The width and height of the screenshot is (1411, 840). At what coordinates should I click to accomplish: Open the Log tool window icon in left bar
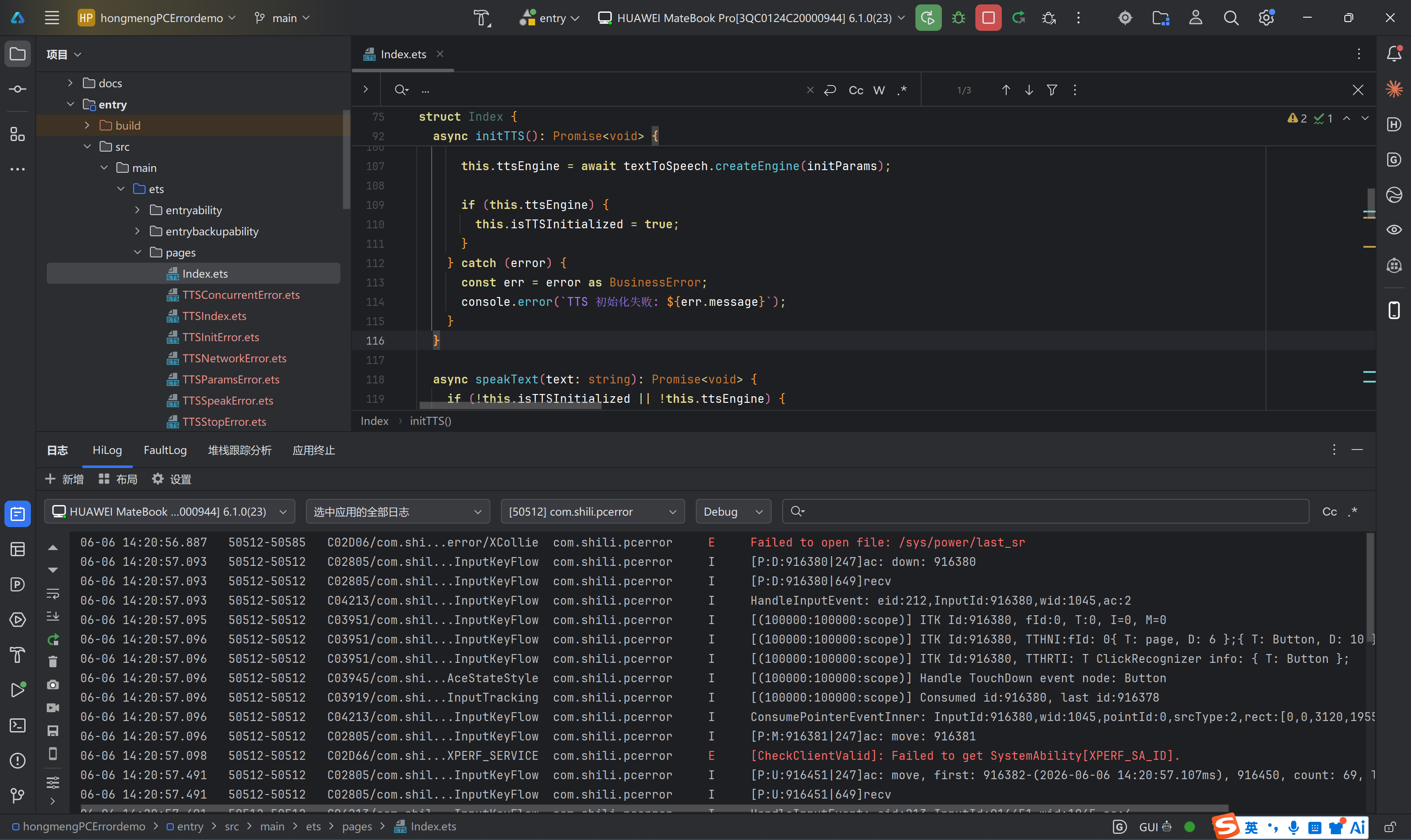click(18, 514)
